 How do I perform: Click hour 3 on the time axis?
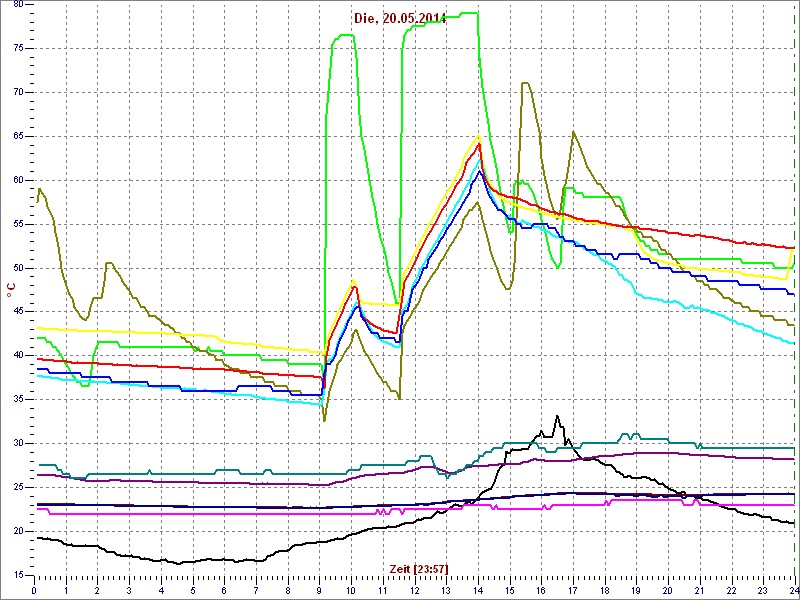[x=129, y=591]
